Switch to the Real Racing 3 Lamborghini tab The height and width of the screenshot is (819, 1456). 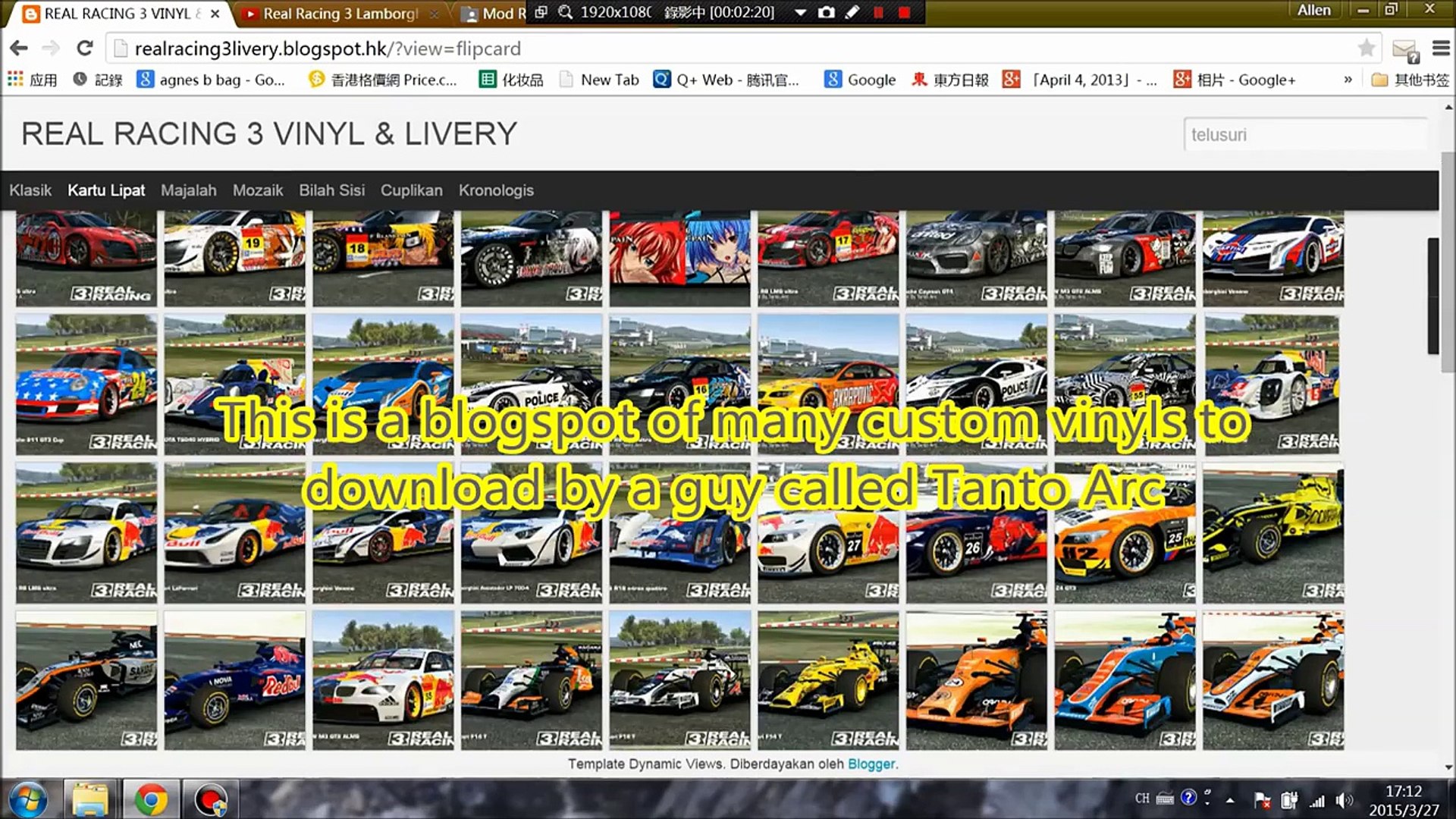pos(340,14)
